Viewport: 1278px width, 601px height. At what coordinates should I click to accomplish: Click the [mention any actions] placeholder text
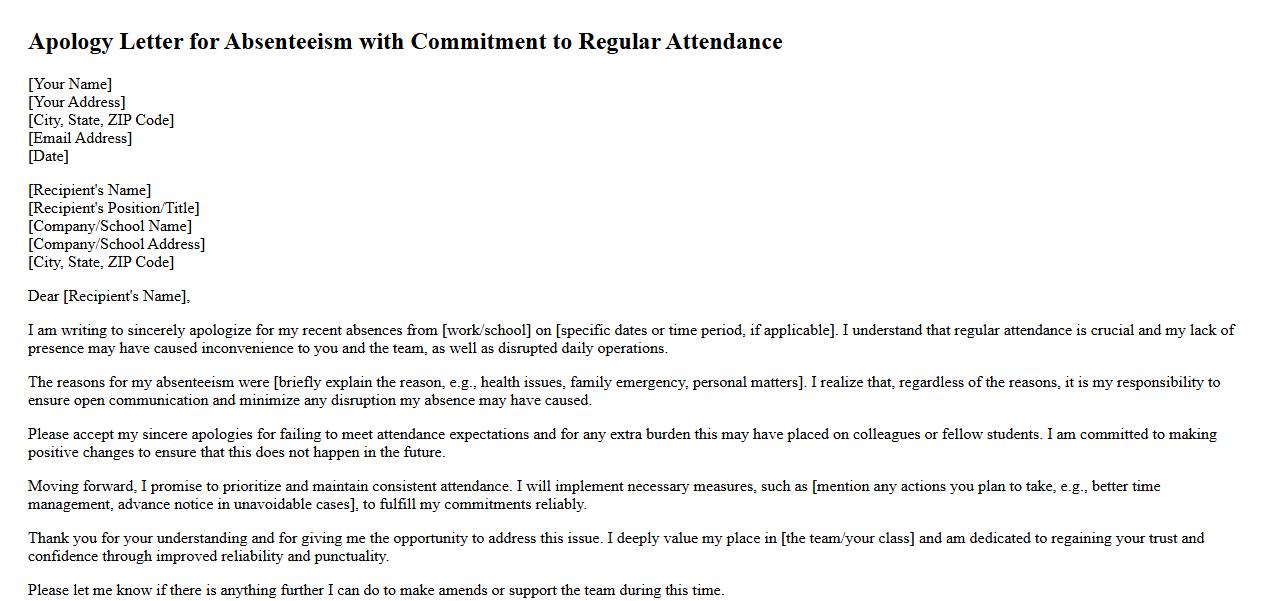[x=950, y=486]
